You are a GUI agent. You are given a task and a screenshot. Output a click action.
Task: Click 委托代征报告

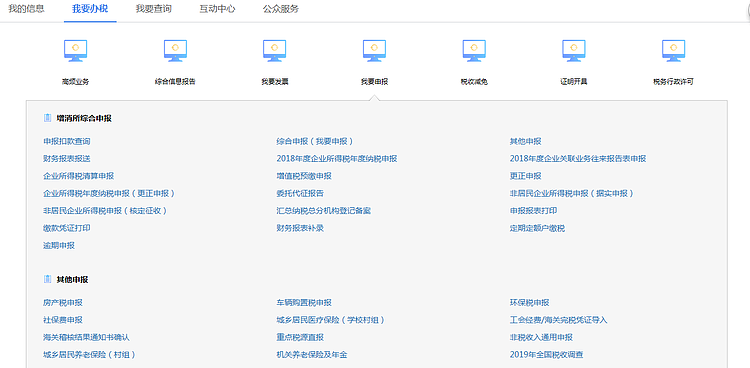point(300,194)
